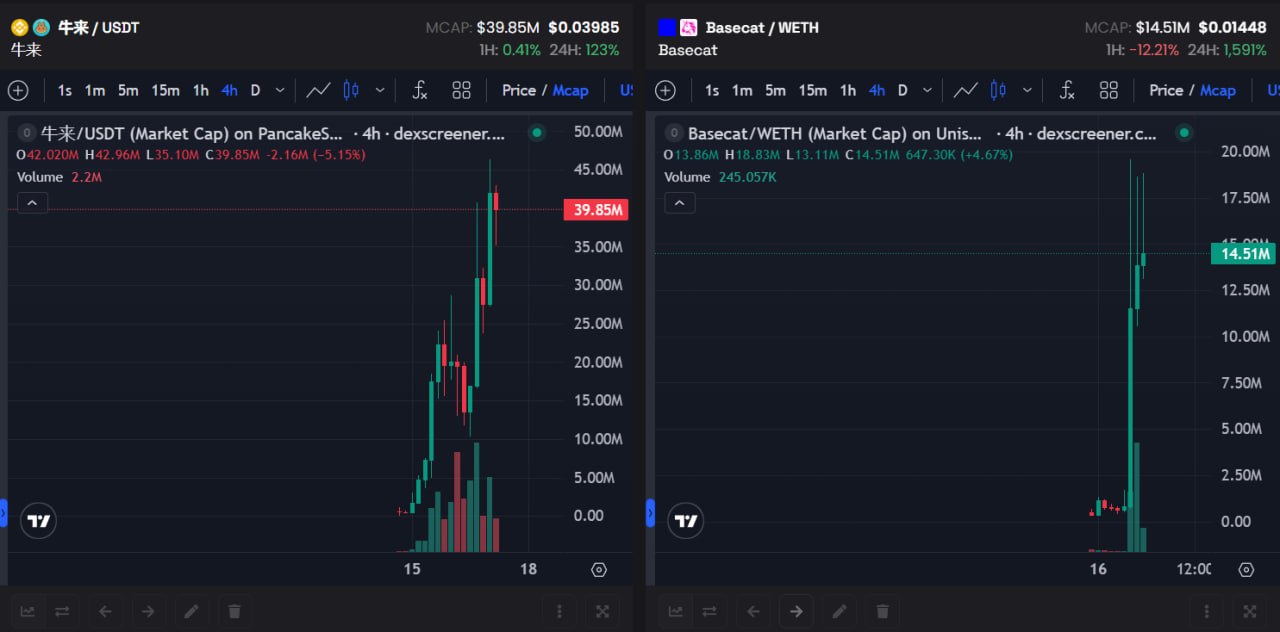1280x632 pixels.
Task: Switch right chart to Mcap mode
Action: [1217, 90]
